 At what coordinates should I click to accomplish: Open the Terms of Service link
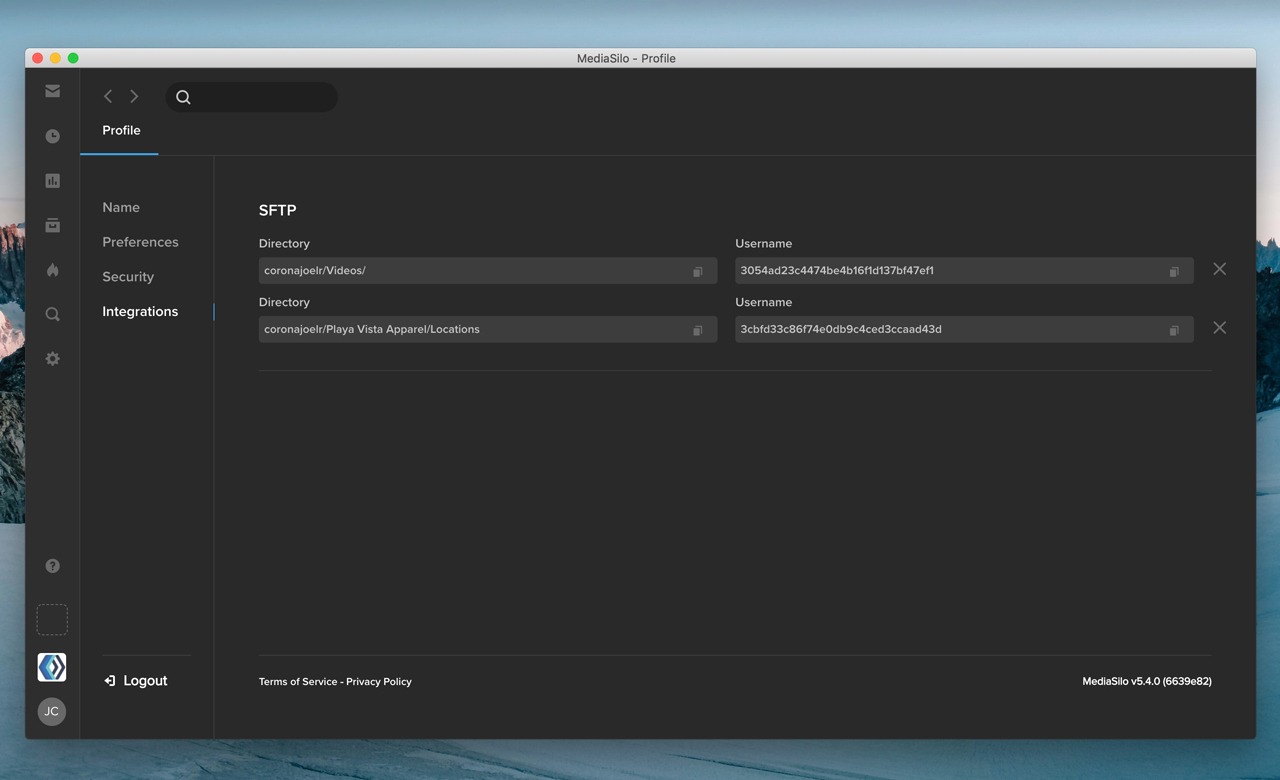click(x=298, y=682)
